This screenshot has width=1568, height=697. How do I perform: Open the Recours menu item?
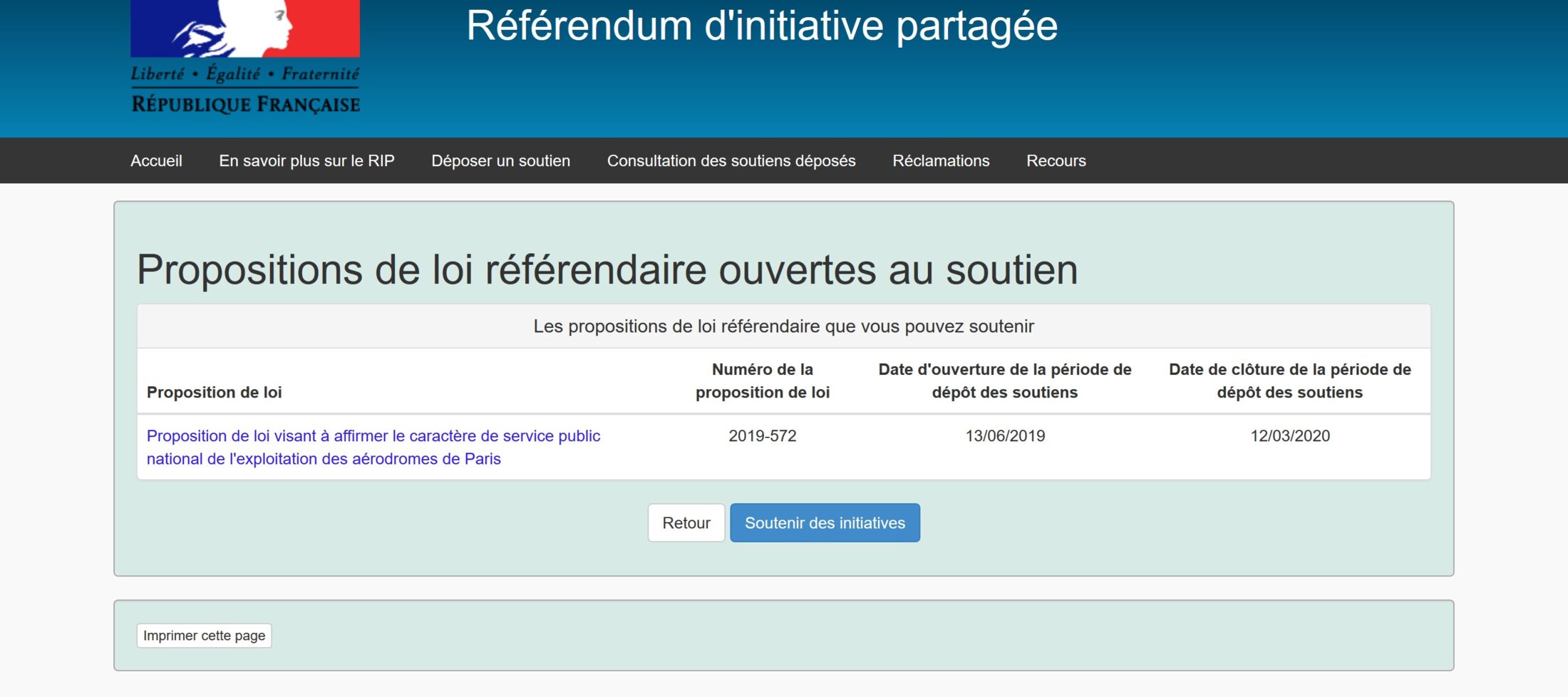click(x=1056, y=161)
